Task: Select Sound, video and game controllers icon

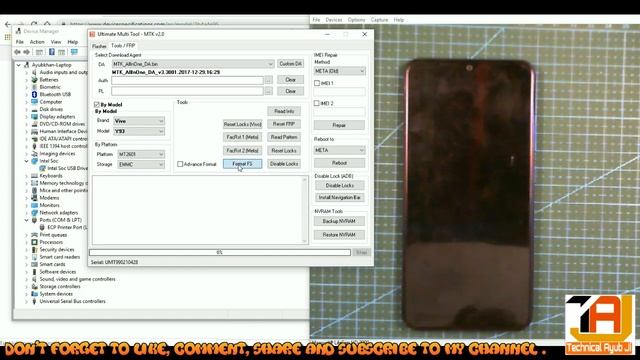Action: tap(35, 279)
